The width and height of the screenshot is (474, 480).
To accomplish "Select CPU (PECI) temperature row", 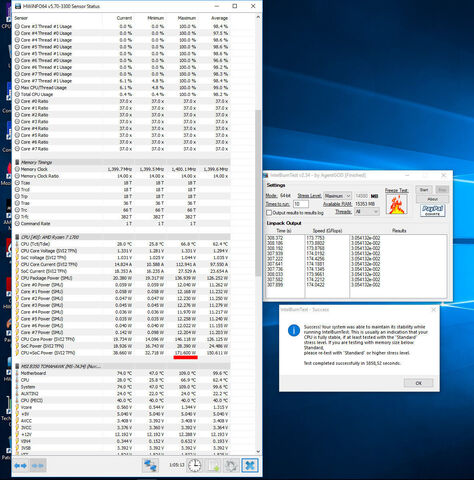I will (x=122, y=400).
